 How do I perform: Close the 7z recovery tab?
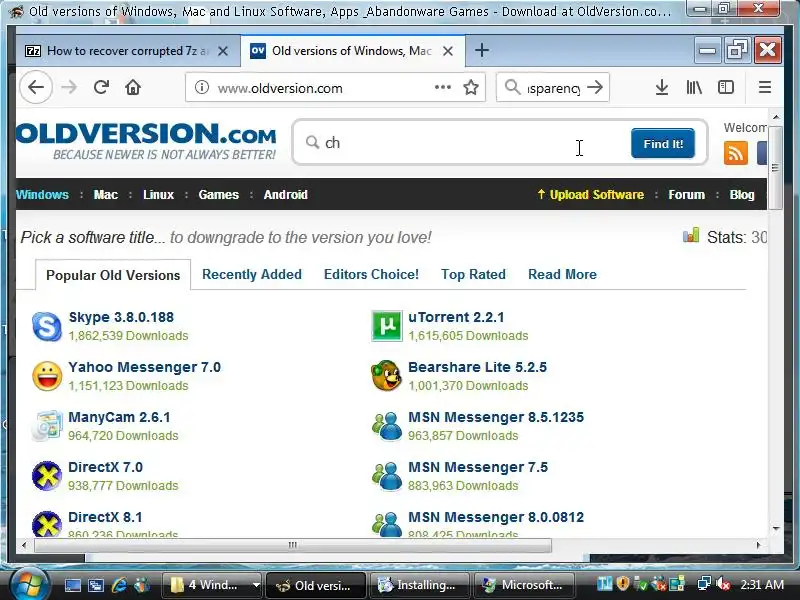click(223, 51)
